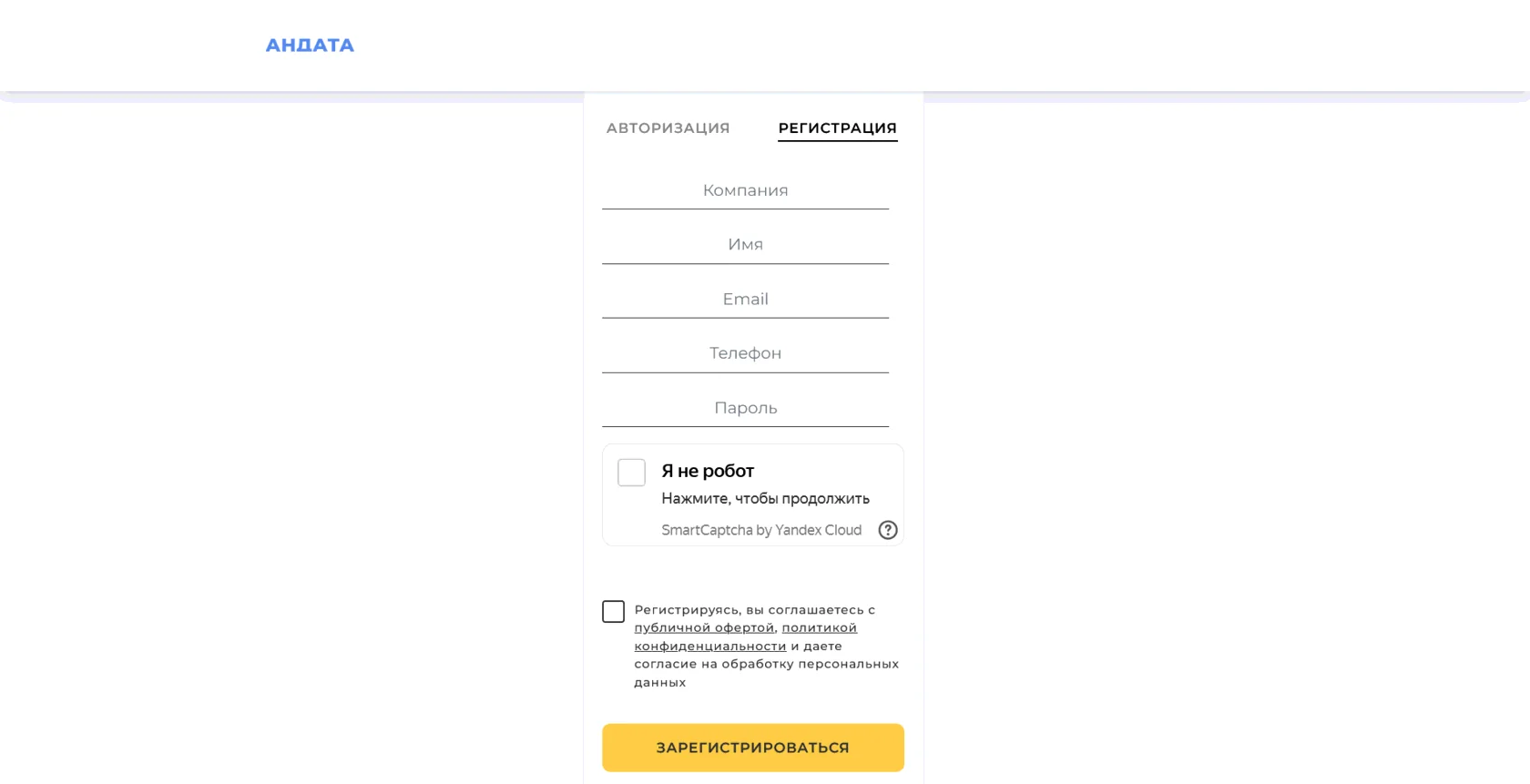Click the АНДАТА logo in the header
The height and width of the screenshot is (784, 1530).
tap(310, 46)
